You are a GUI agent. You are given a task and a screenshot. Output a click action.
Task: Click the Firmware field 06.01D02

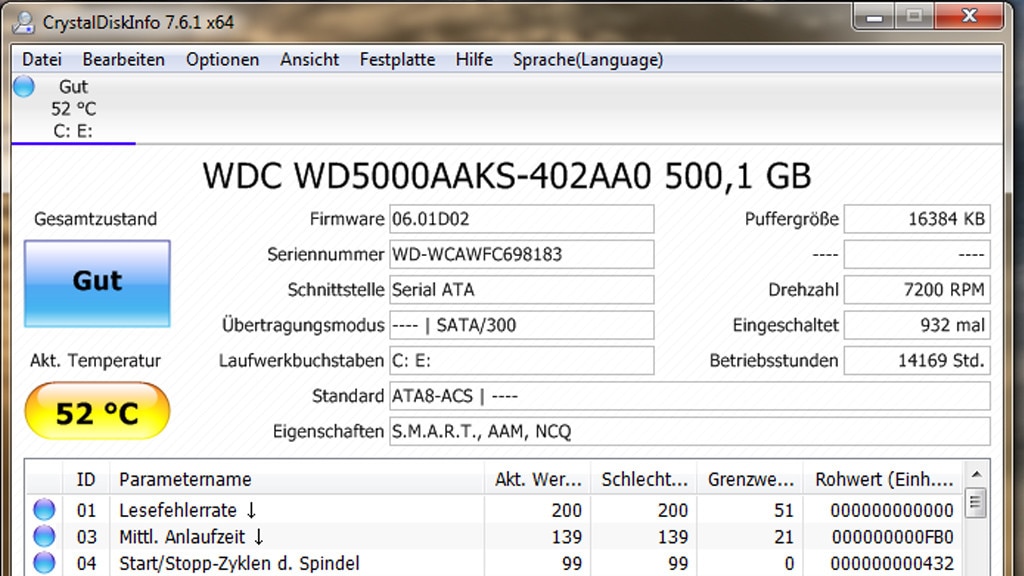coord(522,219)
